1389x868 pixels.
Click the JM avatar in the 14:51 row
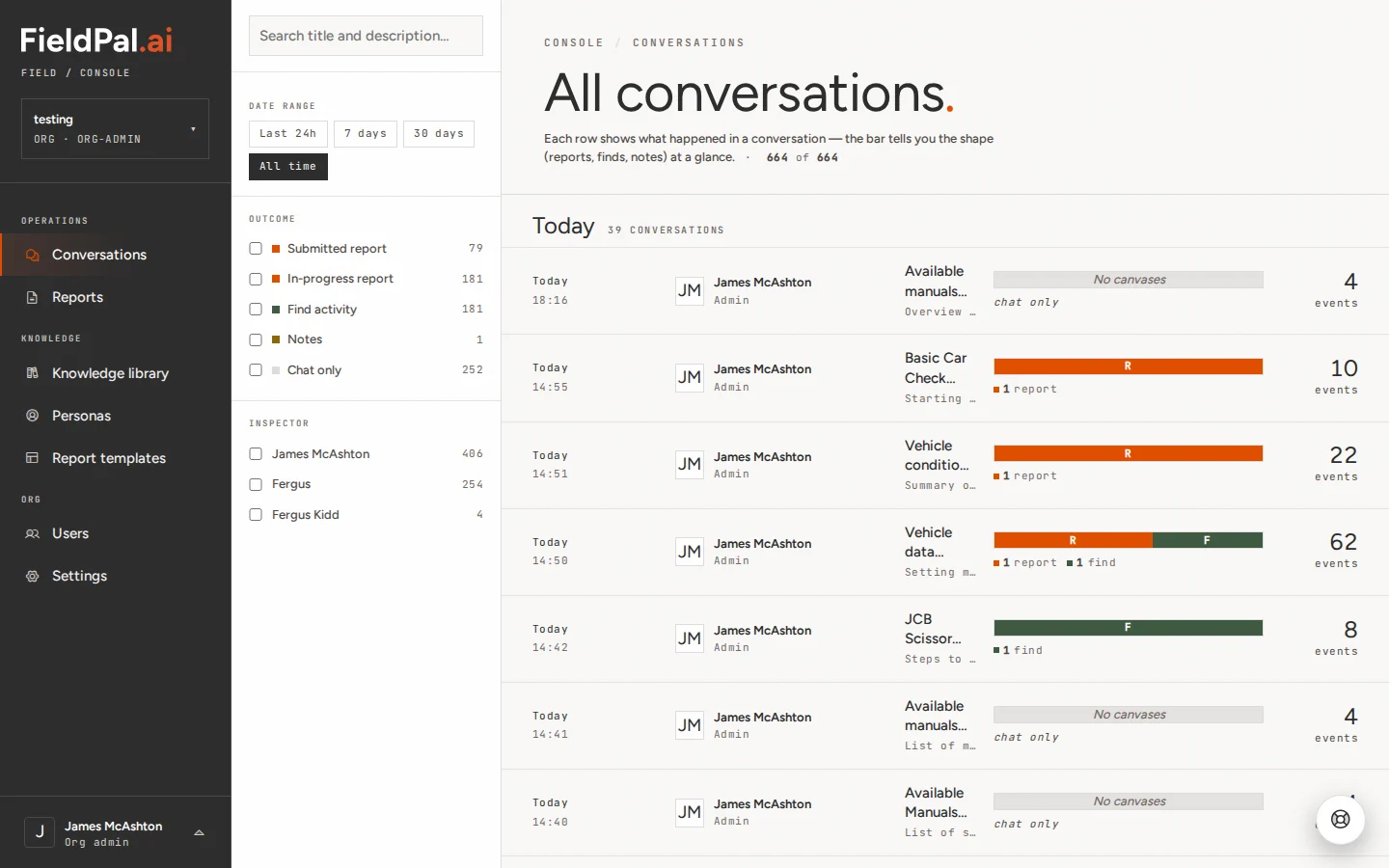click(x=689, y=464)
